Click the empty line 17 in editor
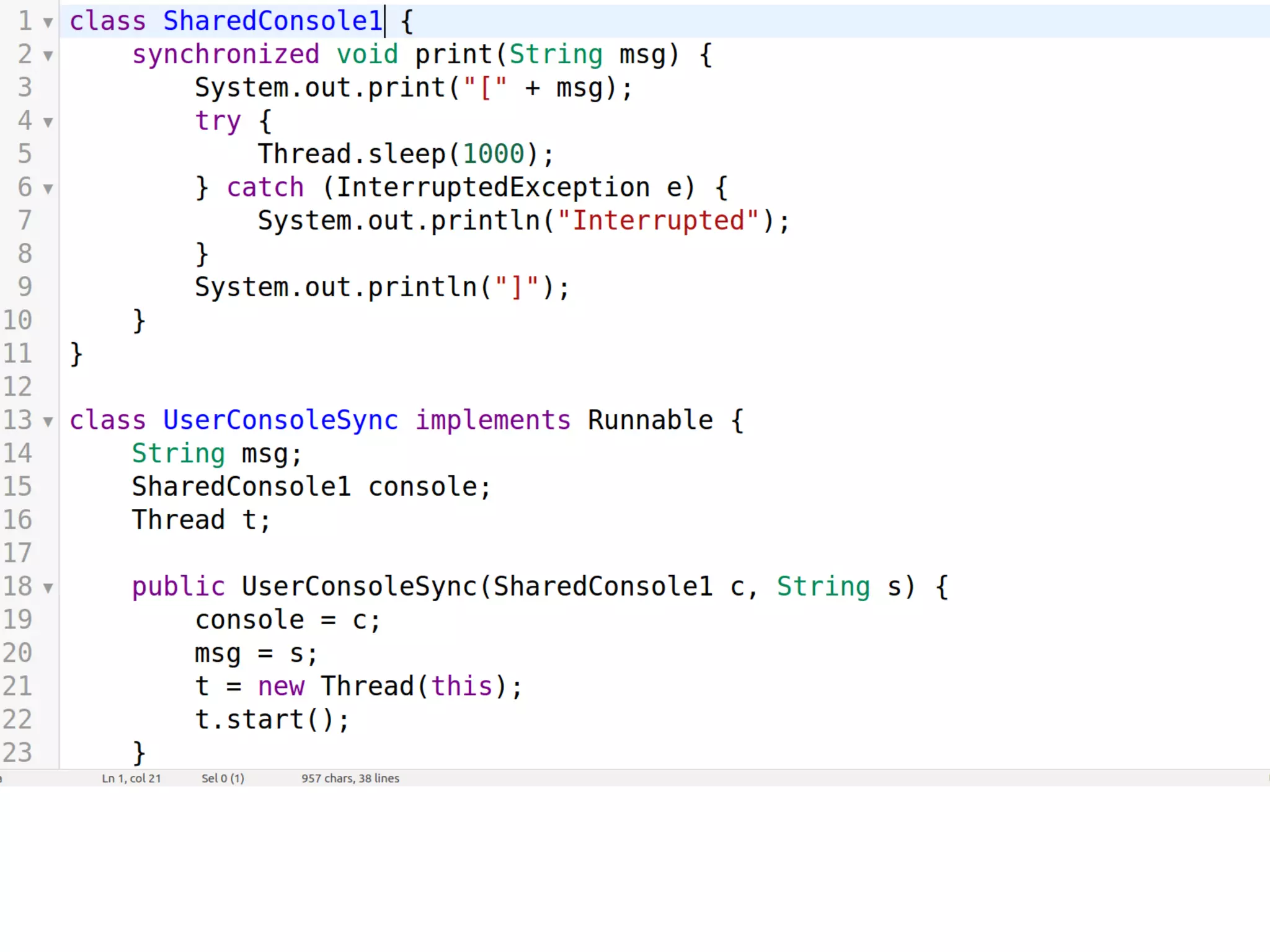Image resolution: width=1270 pixels, height=952 pixels. point(372,553)
